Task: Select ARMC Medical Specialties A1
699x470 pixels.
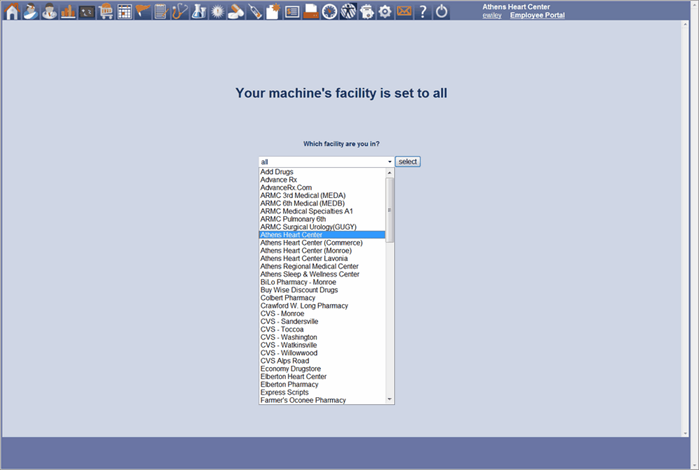Action: [322, 211]
